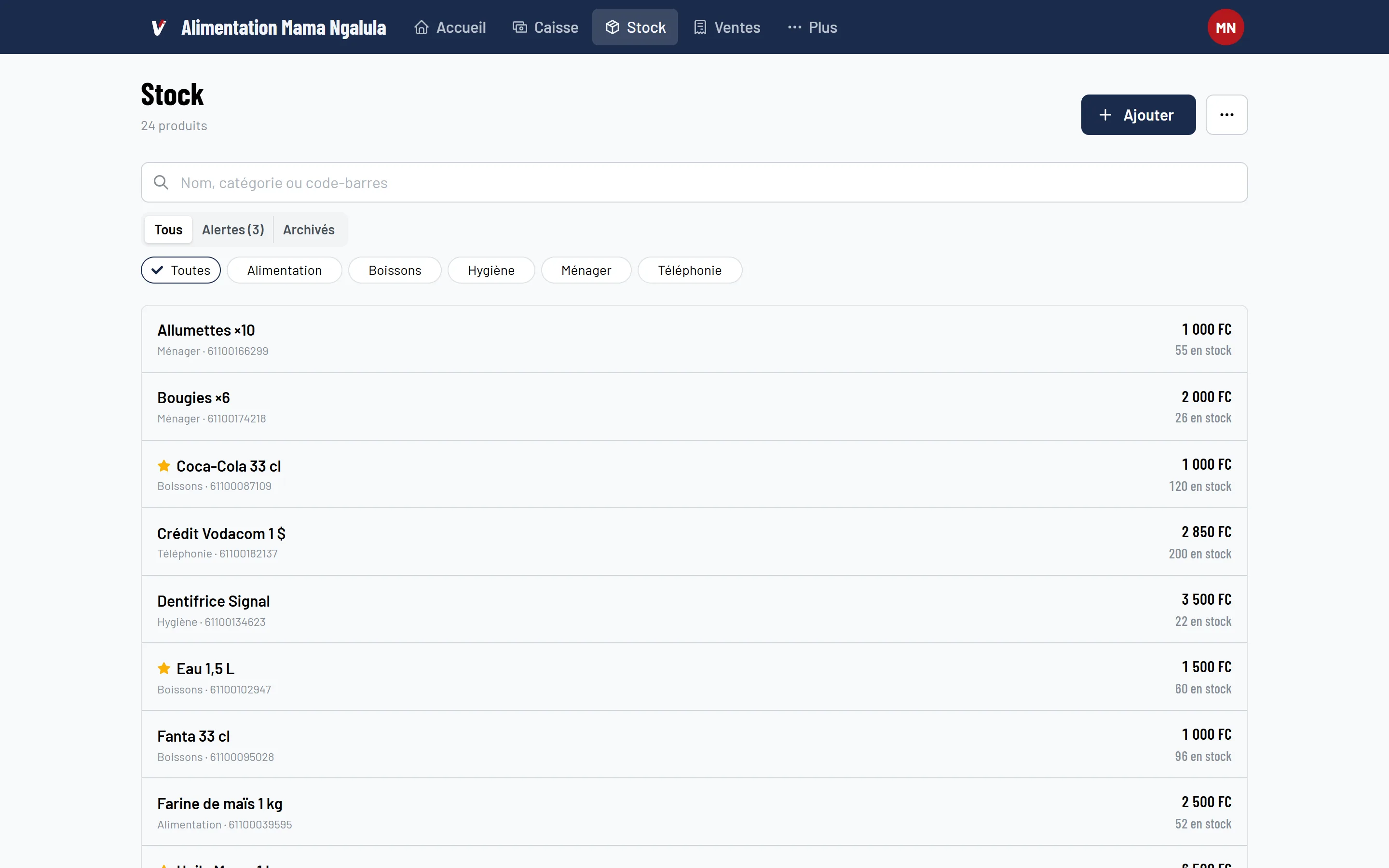Filter by Ménager category chip
This screenshot has width=1389, height=868.
(x=586, y=271)
